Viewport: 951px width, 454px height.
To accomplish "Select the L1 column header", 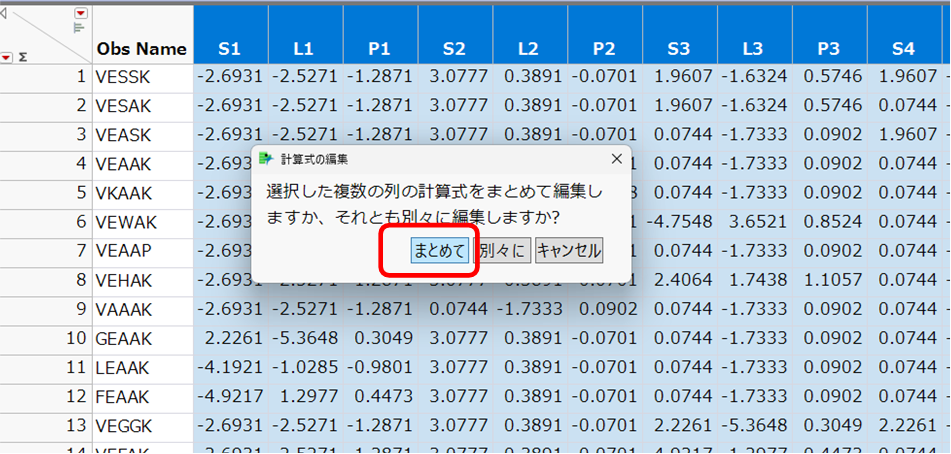I will [x=305, y=35].
